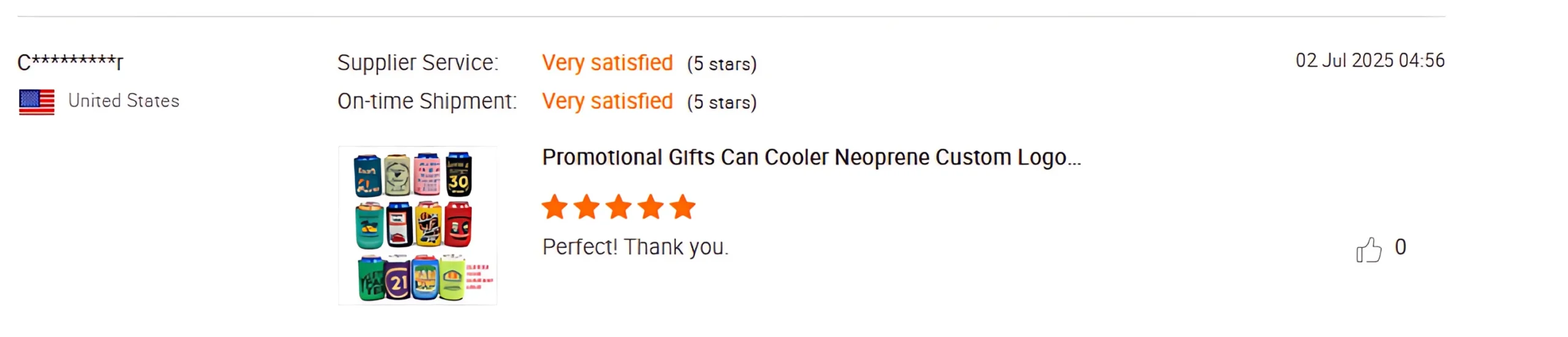Image resolution: width=1568 pixels, height=337 pixels.
Task: Click the United States flag icon
Action: pos(37,102)
